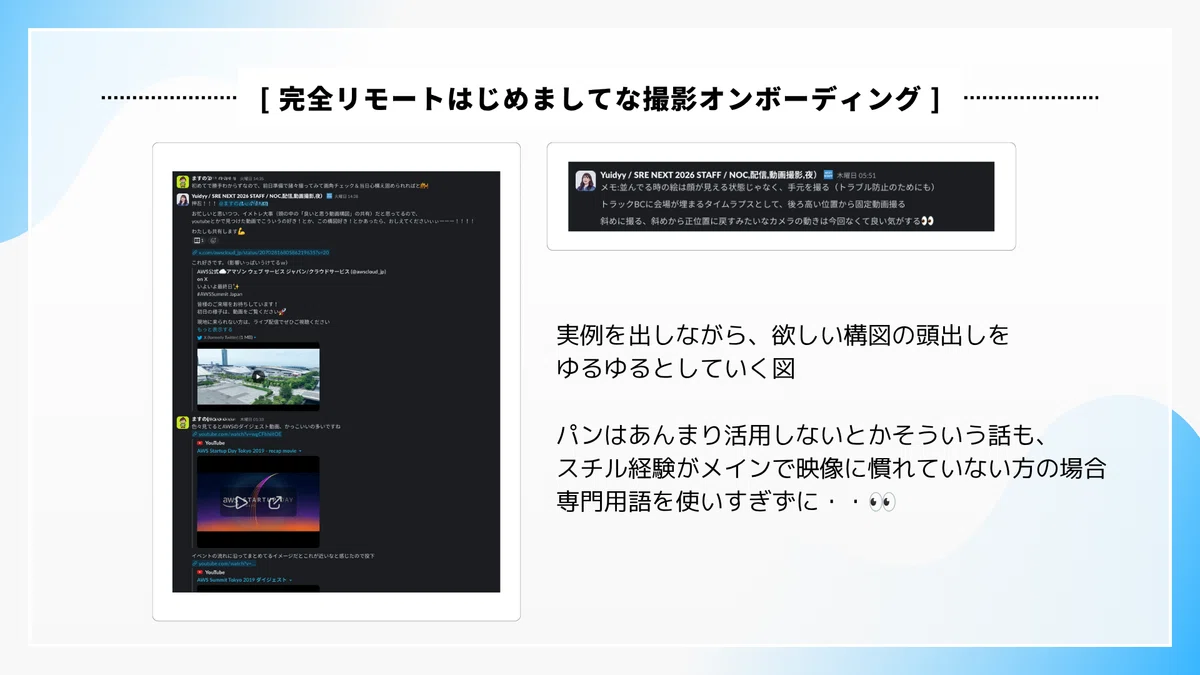Click Yuidyy's avatar in the left thread
Viewport: 1200px width, 675px height.
[183, 200]
